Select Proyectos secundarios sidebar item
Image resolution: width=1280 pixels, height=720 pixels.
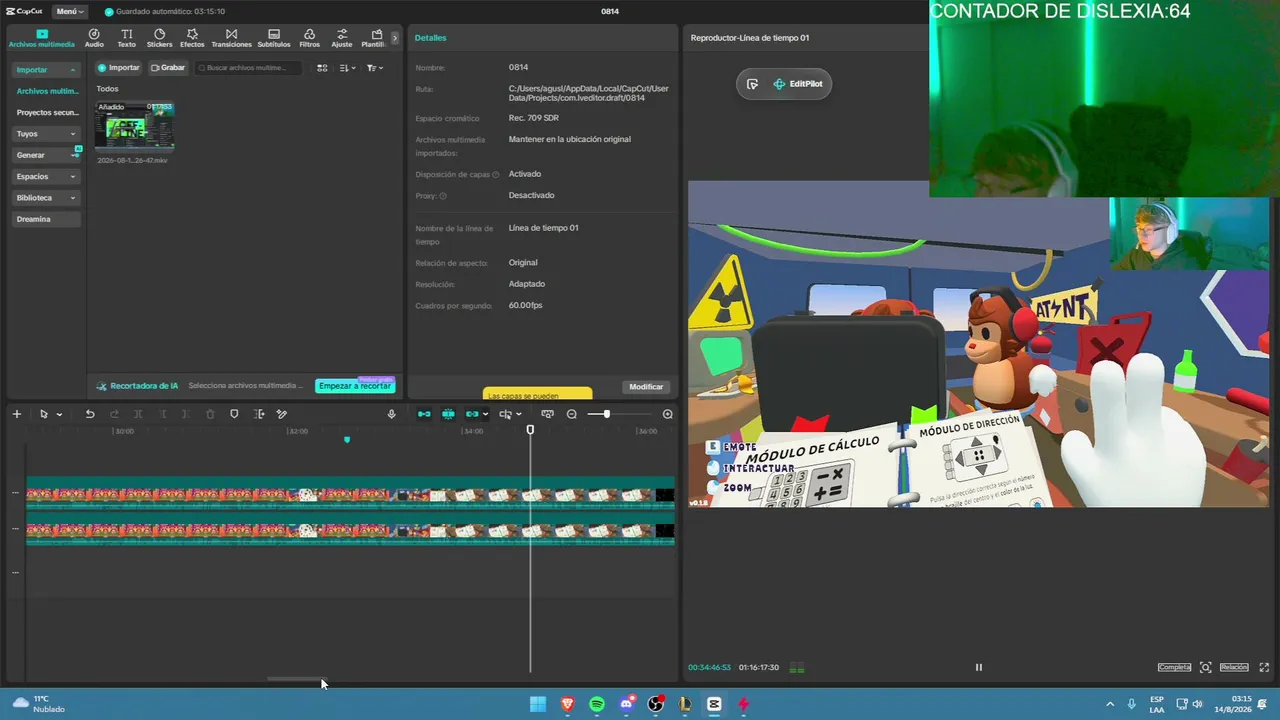pyautogui.click(x=47, y=112)
